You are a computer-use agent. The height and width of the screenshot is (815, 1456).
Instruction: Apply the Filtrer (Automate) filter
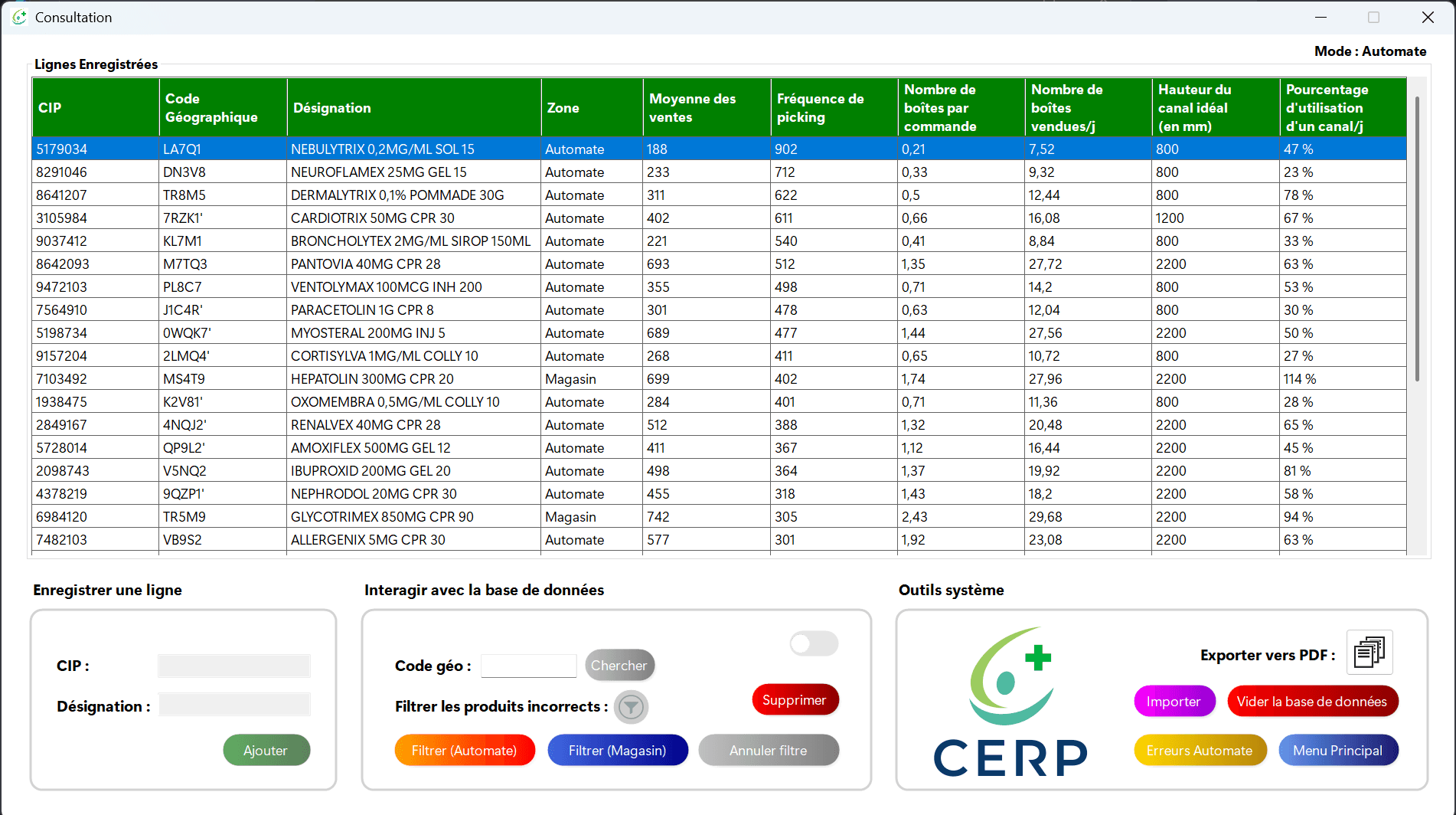465,750
